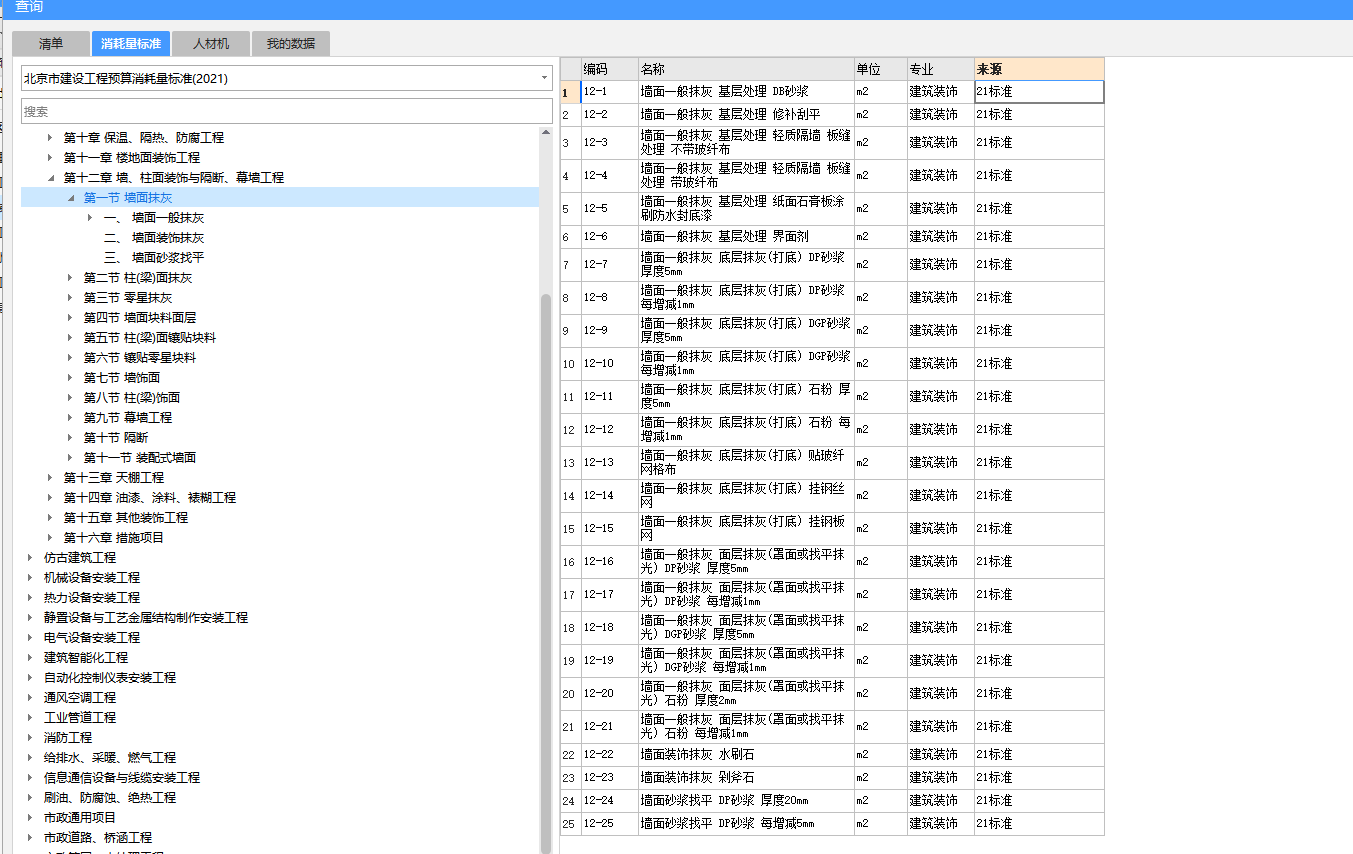Image resolution: width=1353 pixels, height=854 pixels.
Task: Select 三、墙面砂浆找平 tree item
Action: tap(154, 258)
